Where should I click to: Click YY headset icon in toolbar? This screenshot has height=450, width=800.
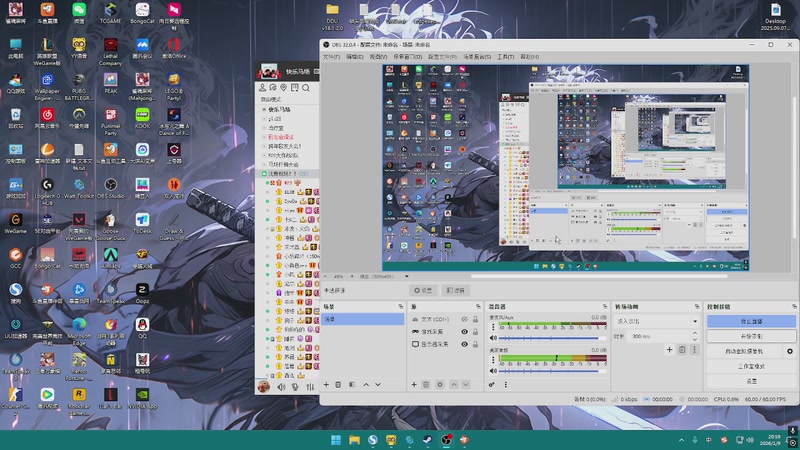[273, 88]
